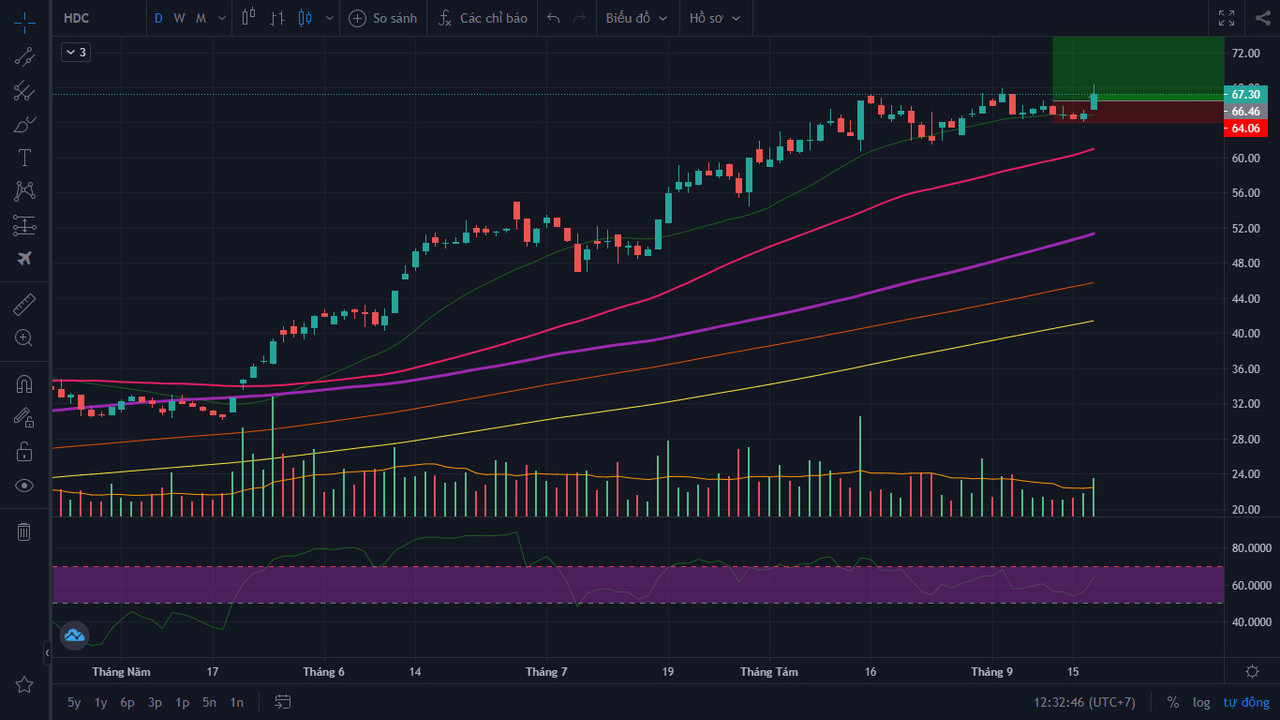1280x720 pixels.
Task: Click the Tháng 9 time axis label
Action: tap(992, 672)
